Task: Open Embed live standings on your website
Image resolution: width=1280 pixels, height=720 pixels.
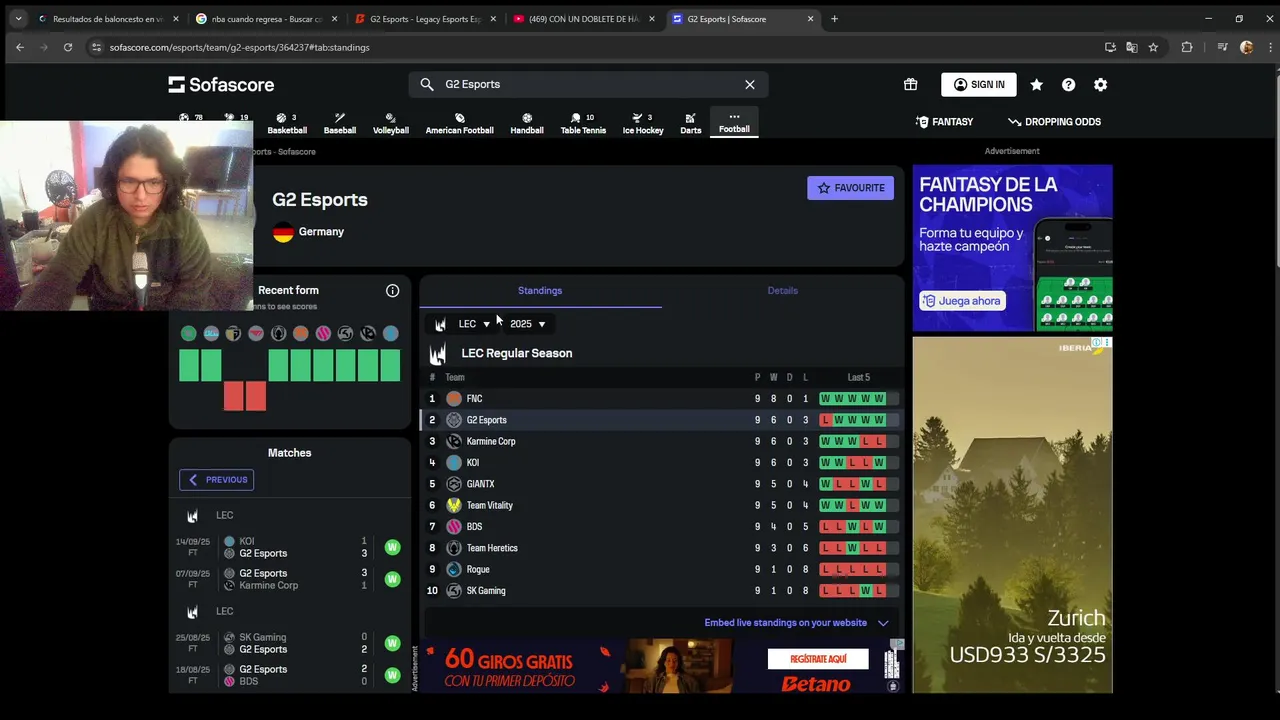Action: click(786, 623)
